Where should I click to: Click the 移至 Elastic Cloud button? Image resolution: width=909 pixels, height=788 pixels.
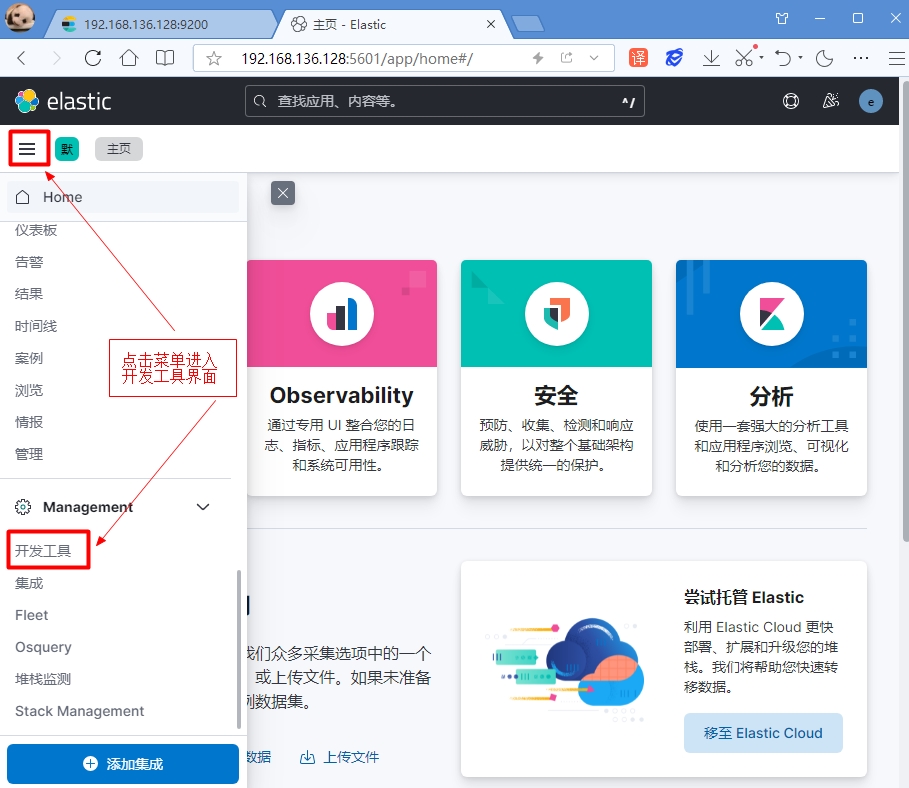(763, 733)
